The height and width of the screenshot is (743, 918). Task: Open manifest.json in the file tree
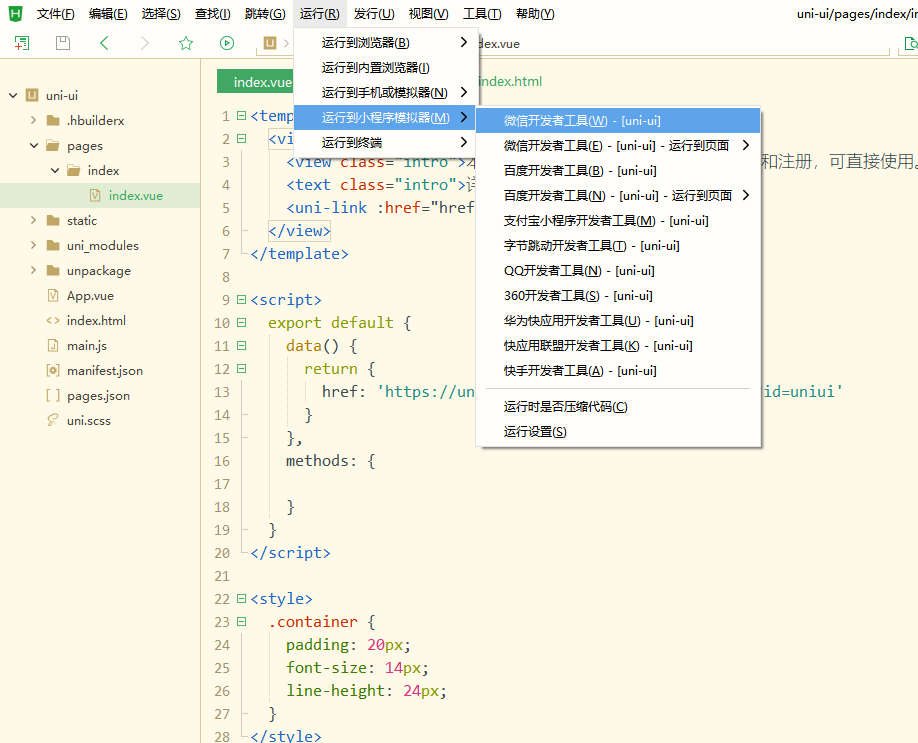[104, 371]
